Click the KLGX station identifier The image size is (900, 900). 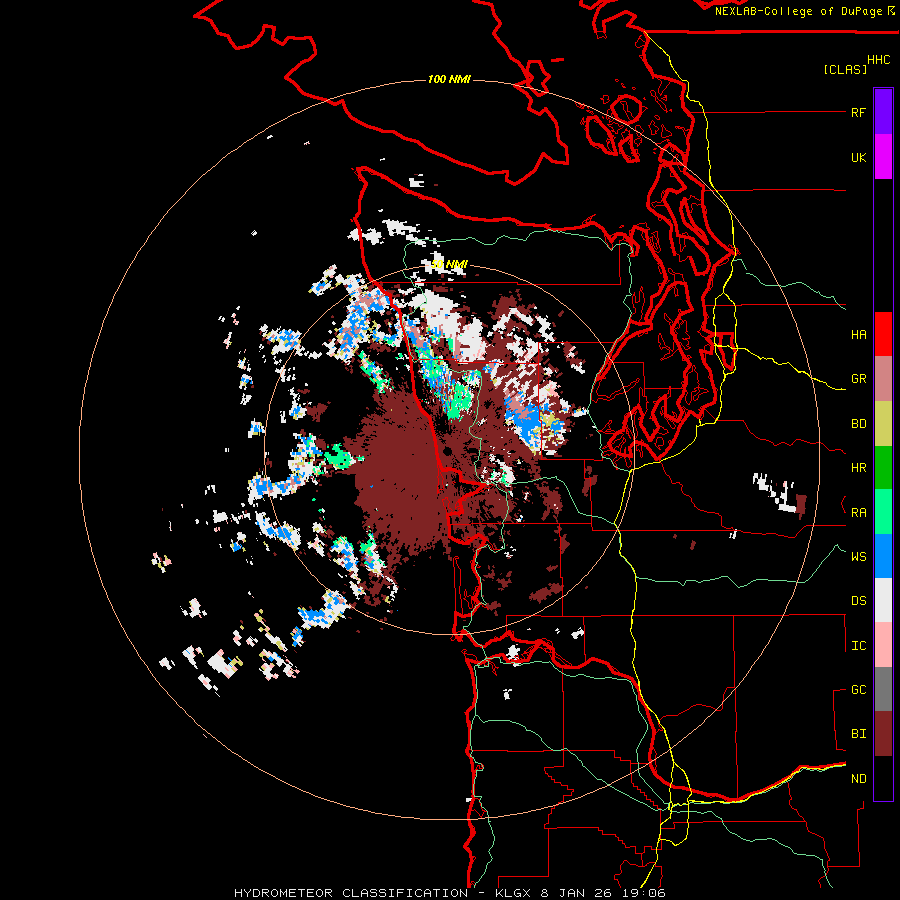coord(512,893)
